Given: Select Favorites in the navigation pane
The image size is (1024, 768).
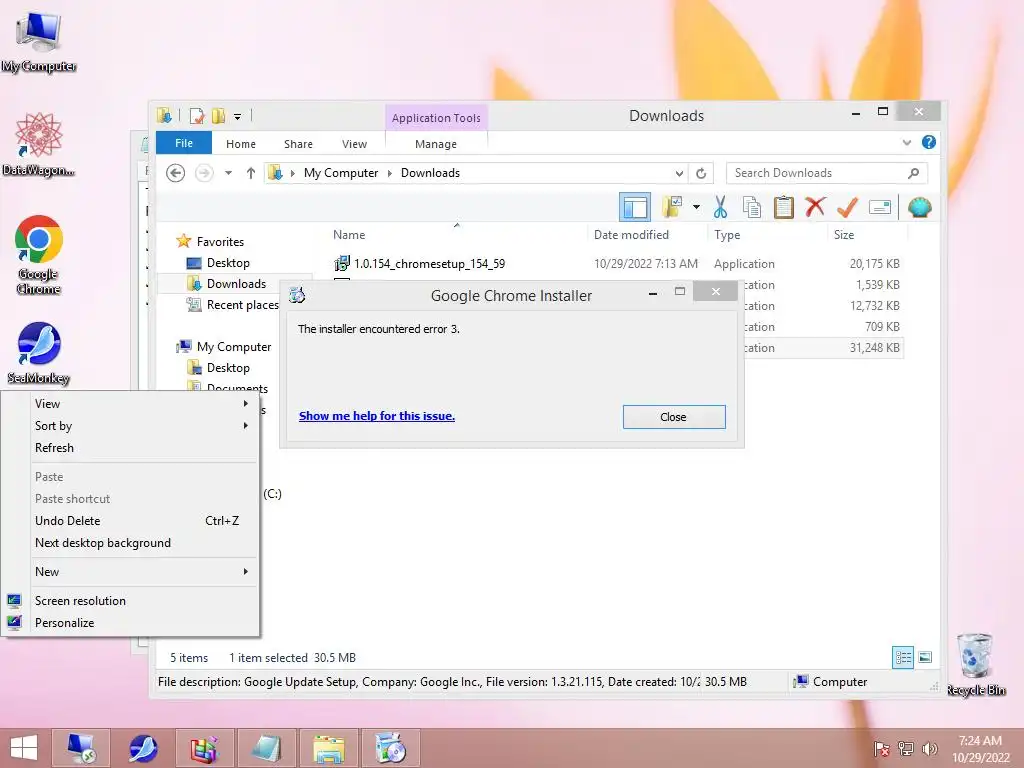Looking at the screenshot, I should (x=220, y=242).
